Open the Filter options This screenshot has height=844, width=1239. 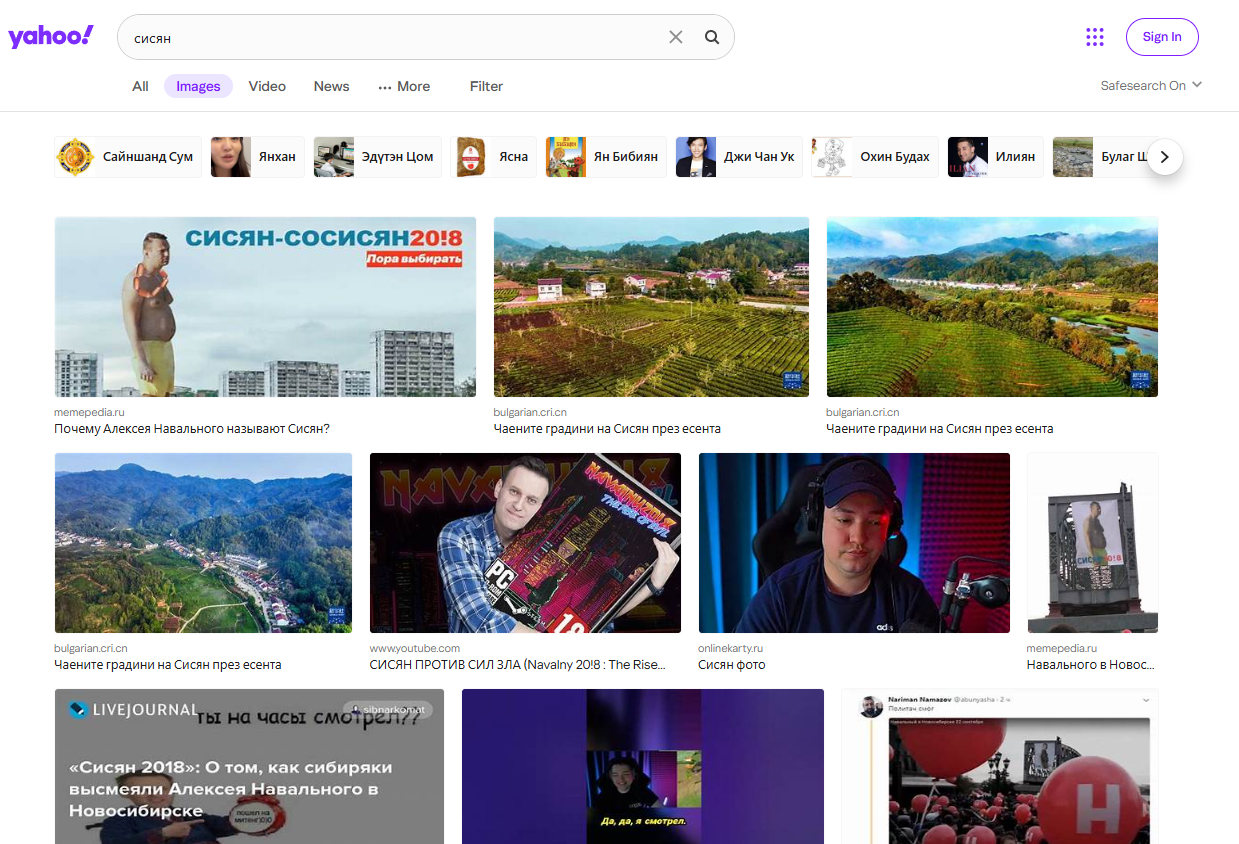click(x=486, y=86)
